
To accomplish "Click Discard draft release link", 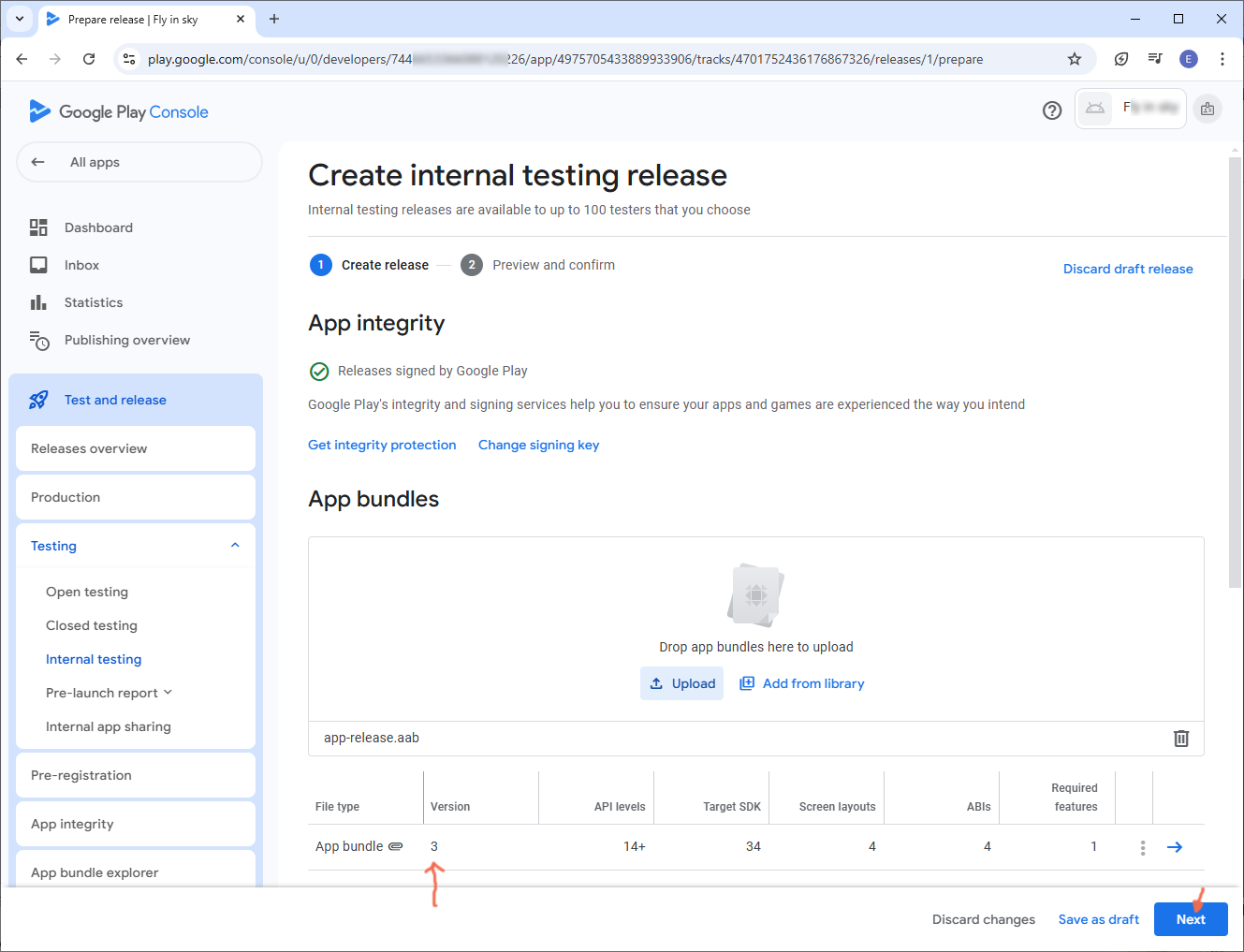I will click(x=1127, y=269).
